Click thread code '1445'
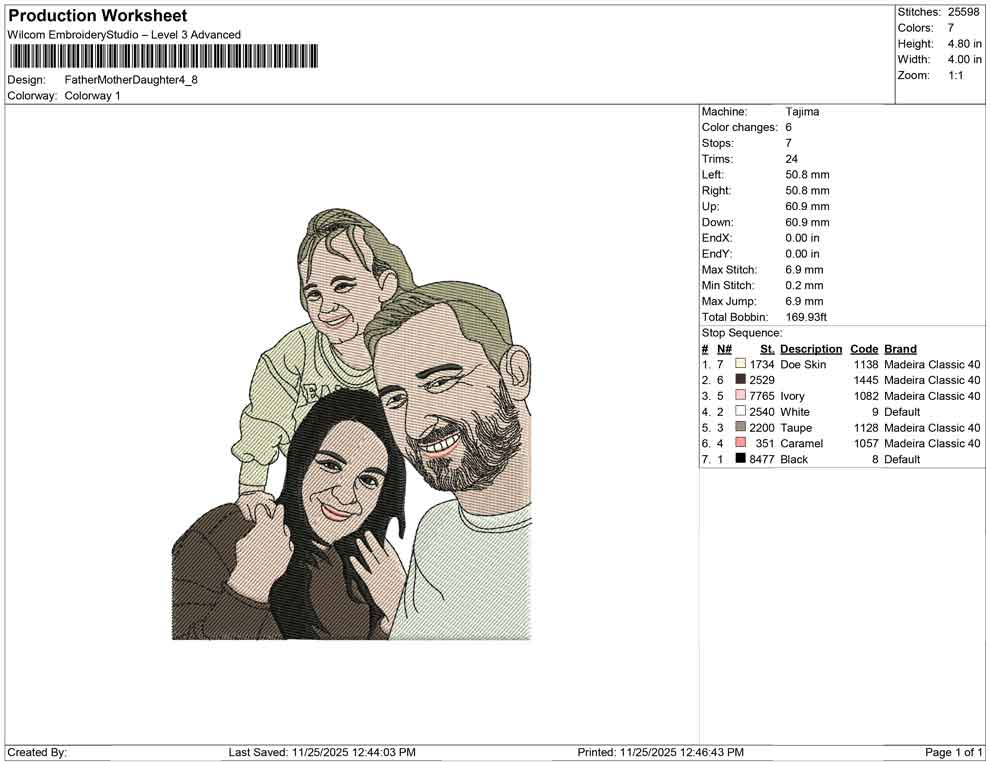 pos(866,380)
